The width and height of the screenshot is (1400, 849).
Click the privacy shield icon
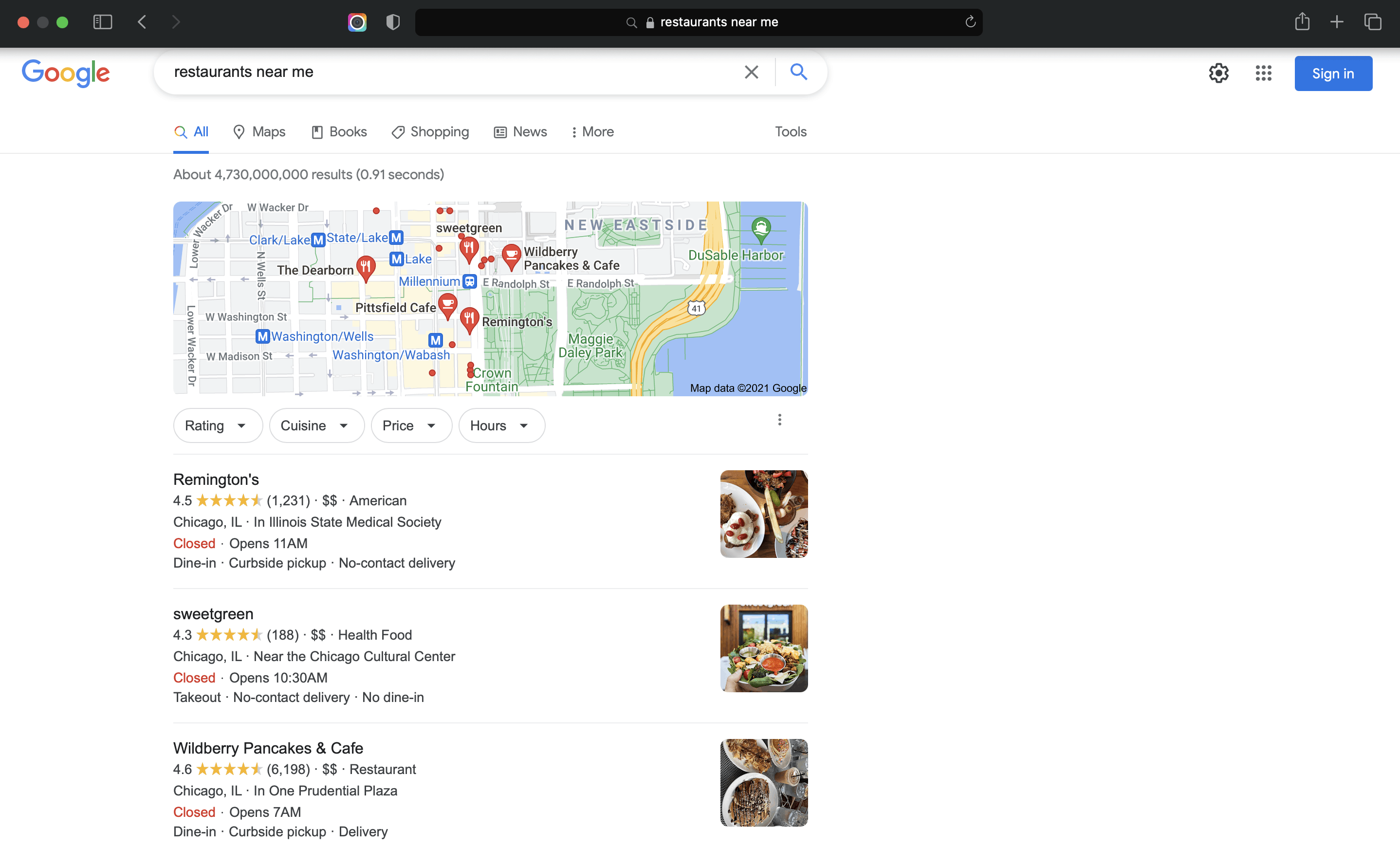[393, 22]
